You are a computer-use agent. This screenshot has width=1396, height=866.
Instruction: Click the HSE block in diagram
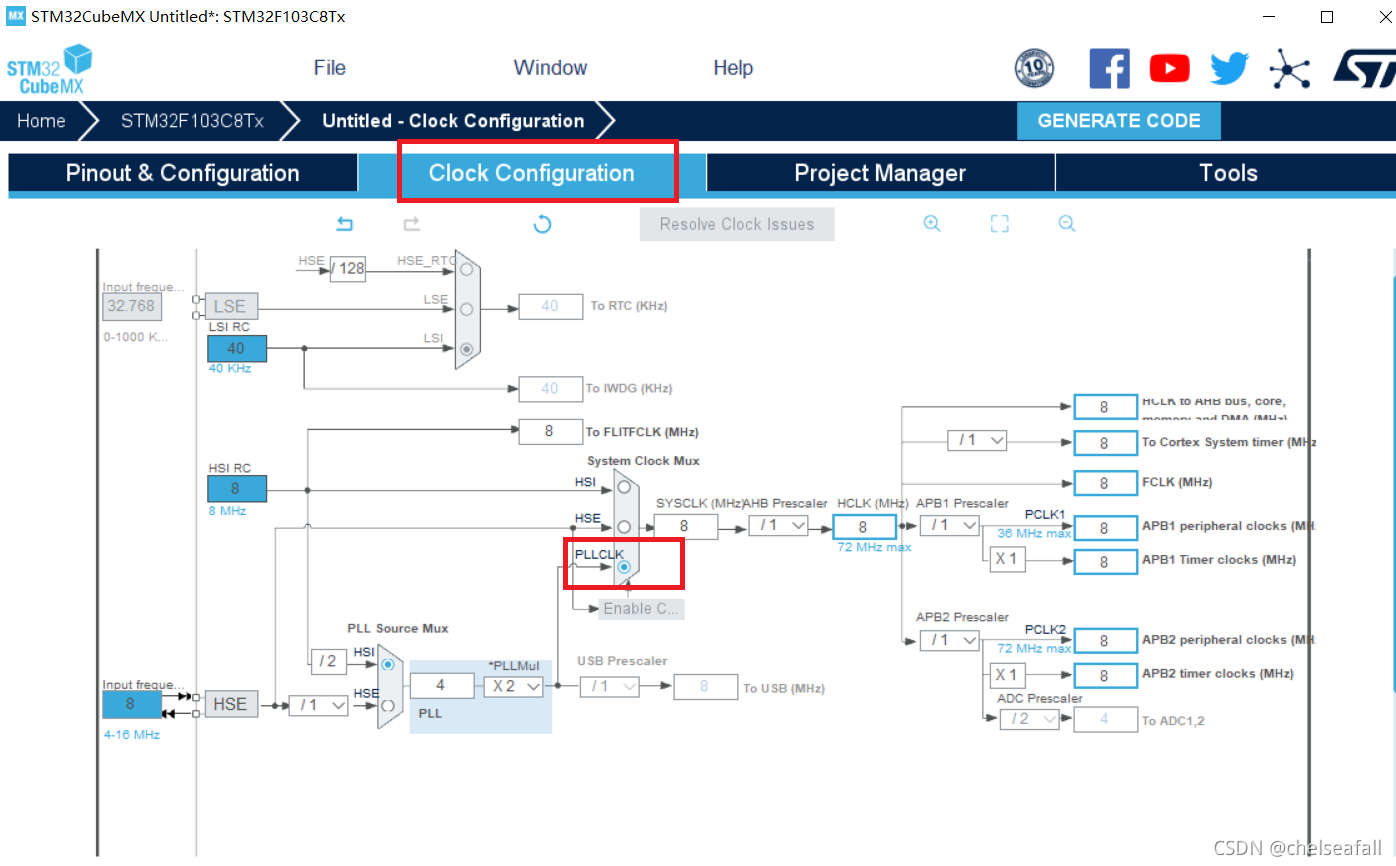[x=231, y=704]
